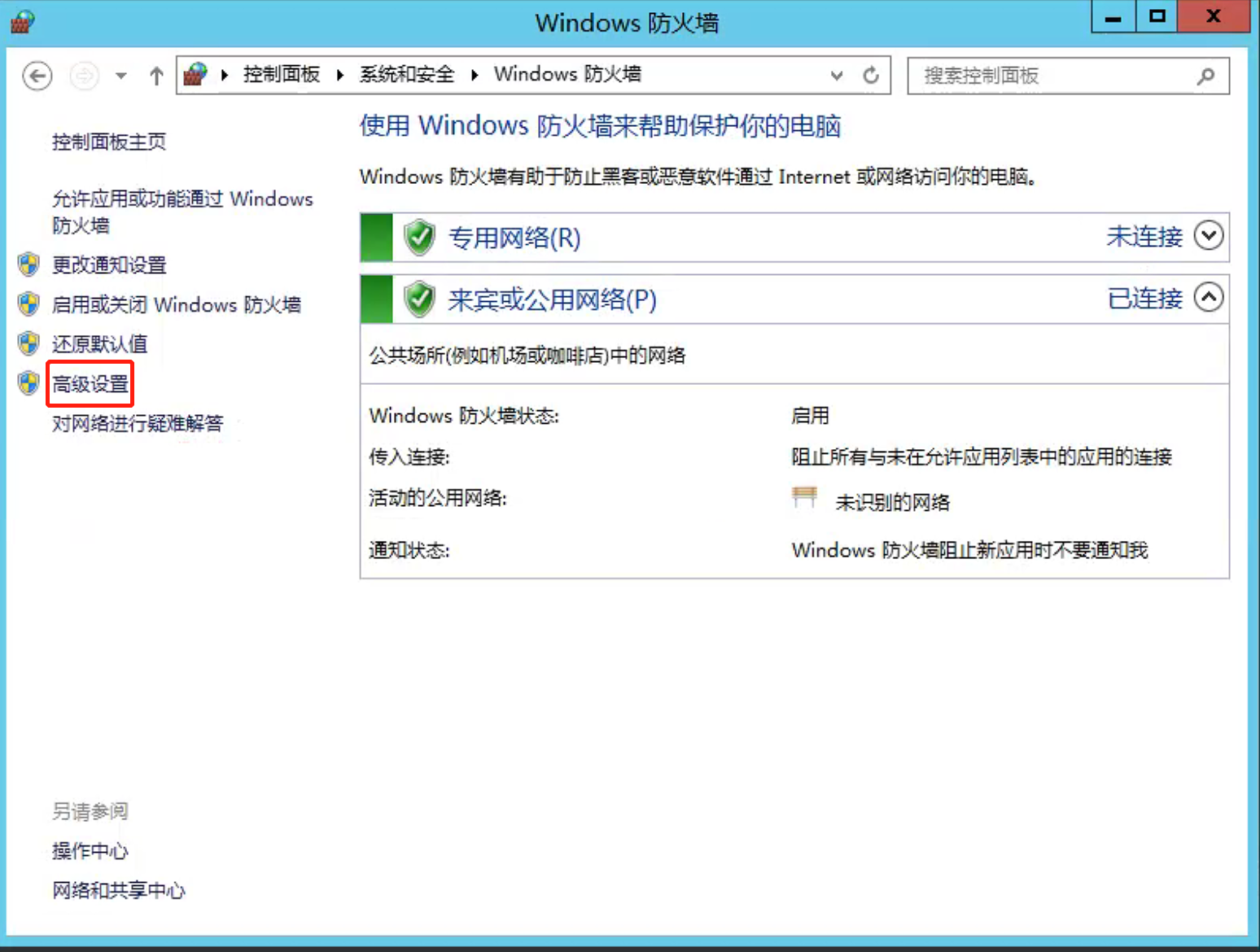Select 系统和安全 in the breadcrumb
Image resolution: width=1260 pixels, height=952 pixels.
(406, 73)
